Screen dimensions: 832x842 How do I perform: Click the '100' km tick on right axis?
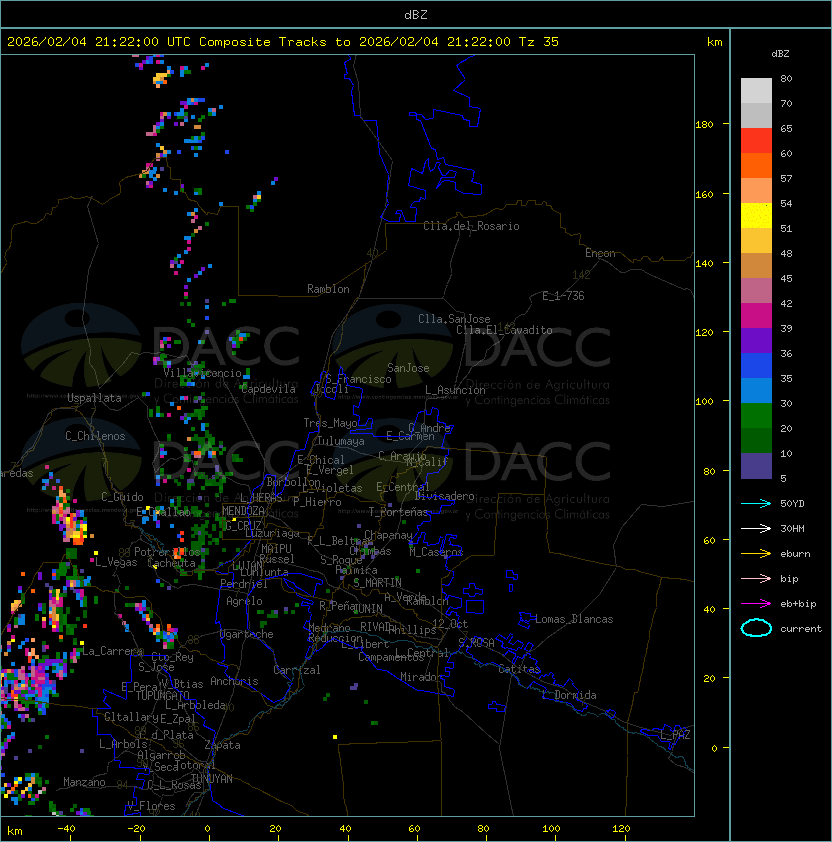tap(704, 401)
